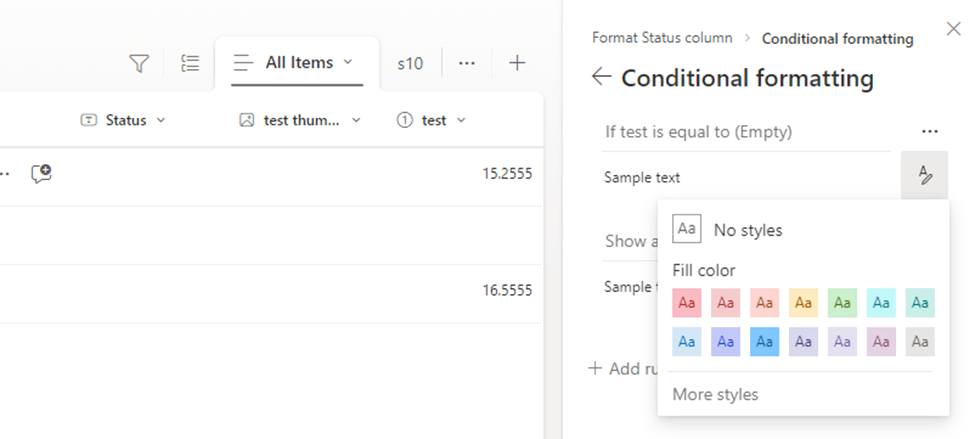This screenshot has height=439, width=975.
Task: Pick the first red fill color swatch
Action: 687,303
